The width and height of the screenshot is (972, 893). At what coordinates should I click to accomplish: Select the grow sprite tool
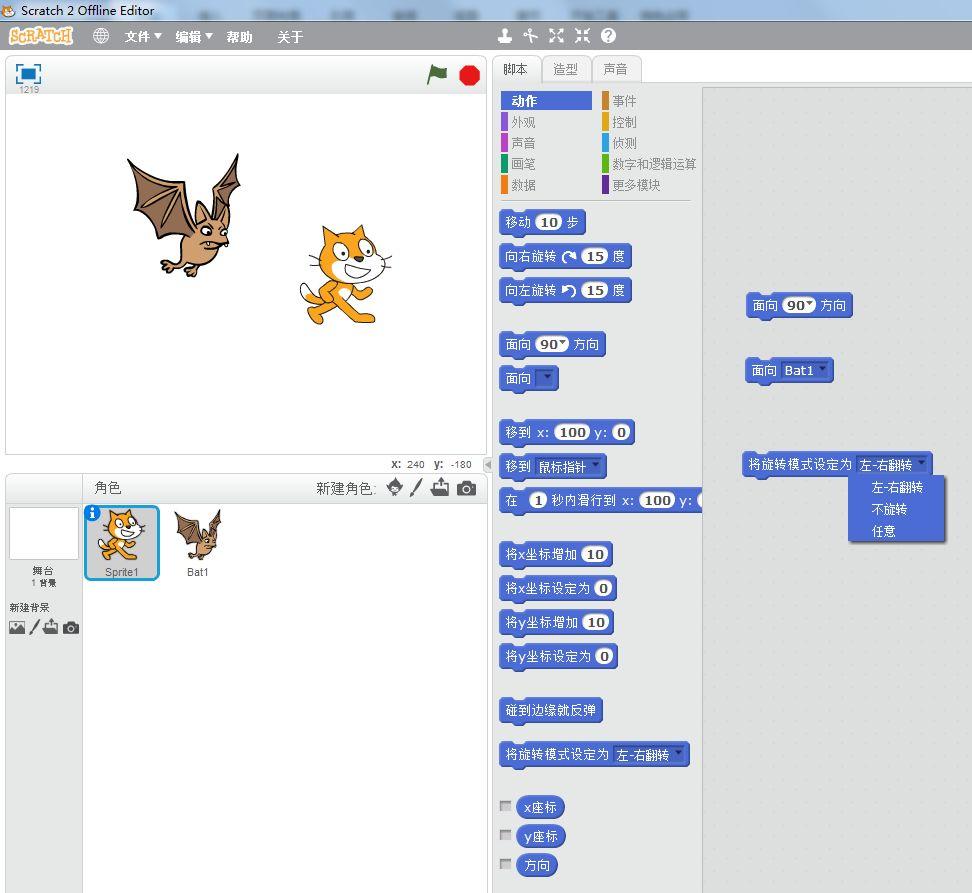coord(556,36)
